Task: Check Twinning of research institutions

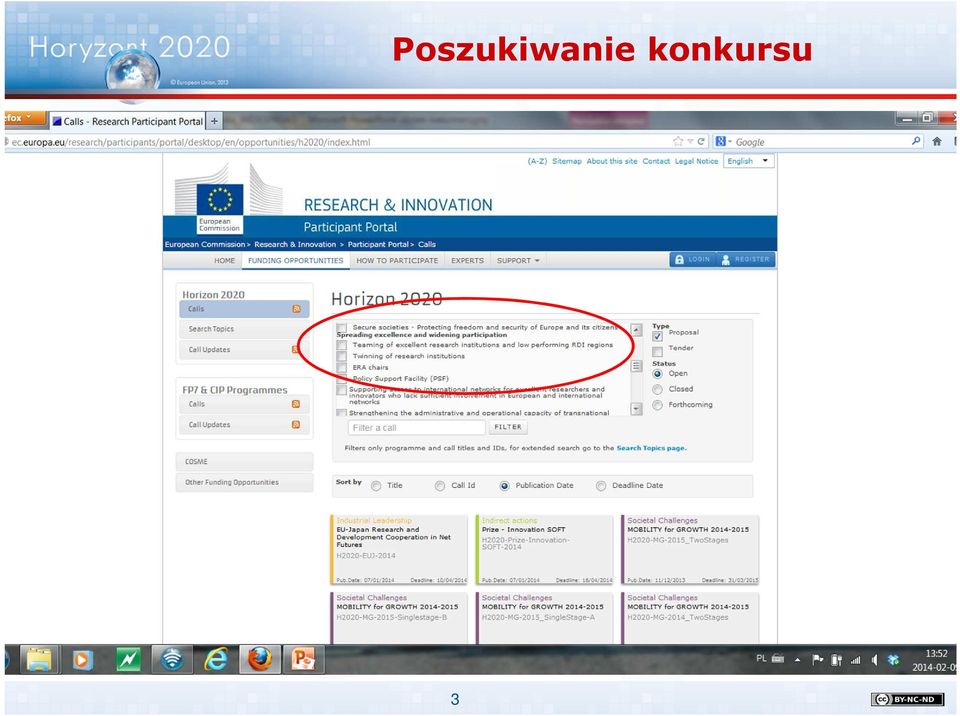Action: pos(342,356)
